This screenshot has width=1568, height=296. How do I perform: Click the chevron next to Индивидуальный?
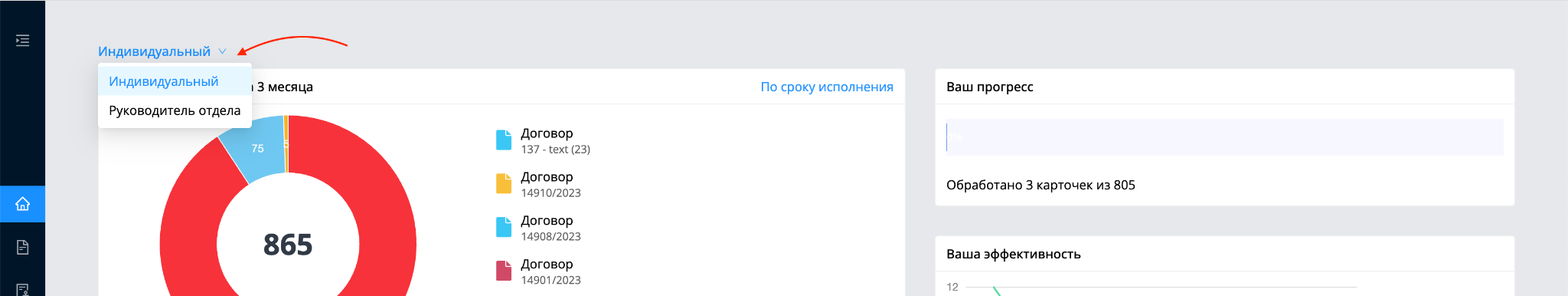222,51
